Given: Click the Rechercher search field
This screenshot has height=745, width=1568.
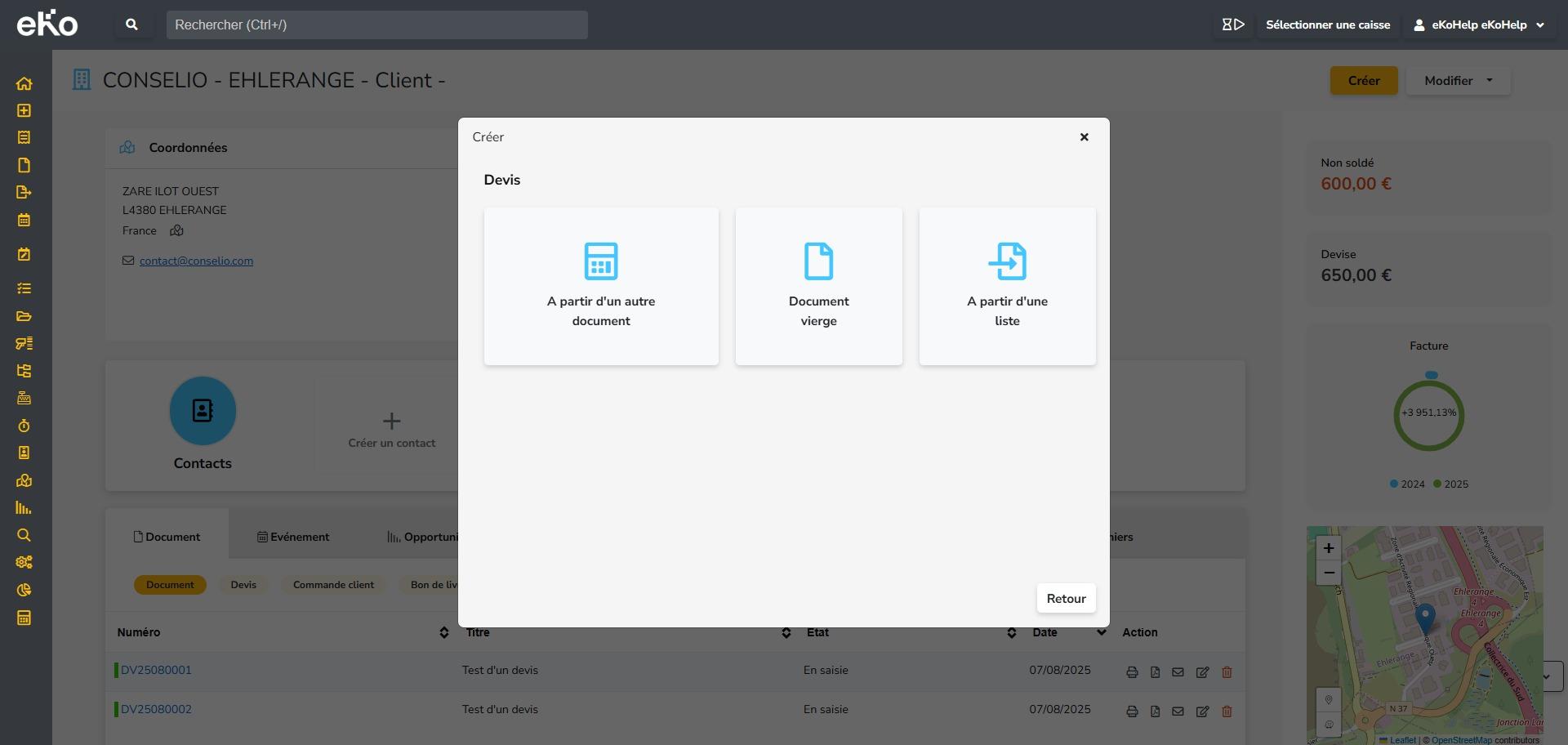Looking at the screenshot, I should point(376,25).
